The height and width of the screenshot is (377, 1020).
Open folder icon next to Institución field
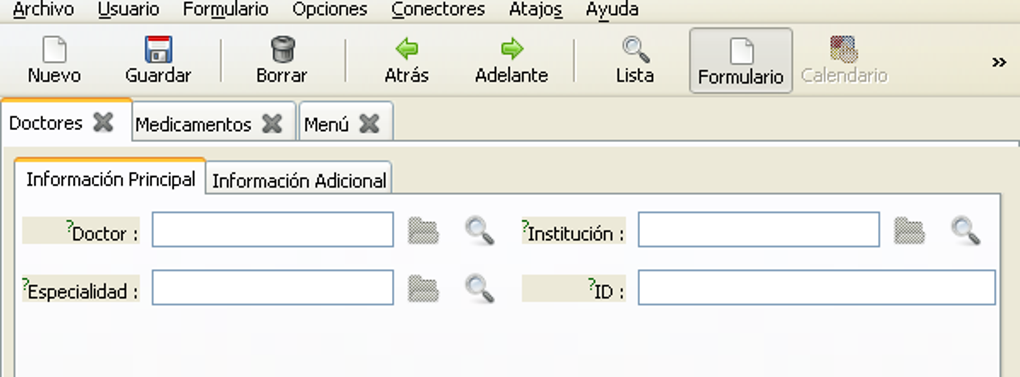click(909, 231)
